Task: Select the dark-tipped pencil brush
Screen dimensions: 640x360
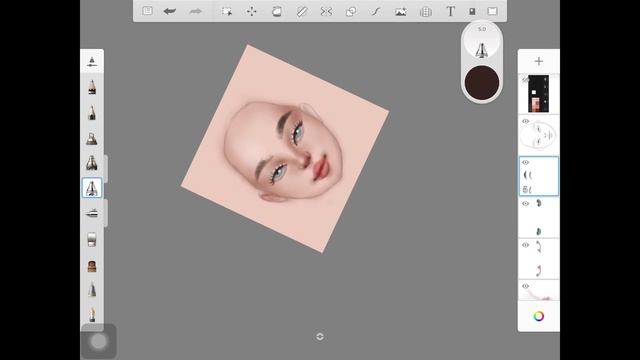Action: point(92,87)
